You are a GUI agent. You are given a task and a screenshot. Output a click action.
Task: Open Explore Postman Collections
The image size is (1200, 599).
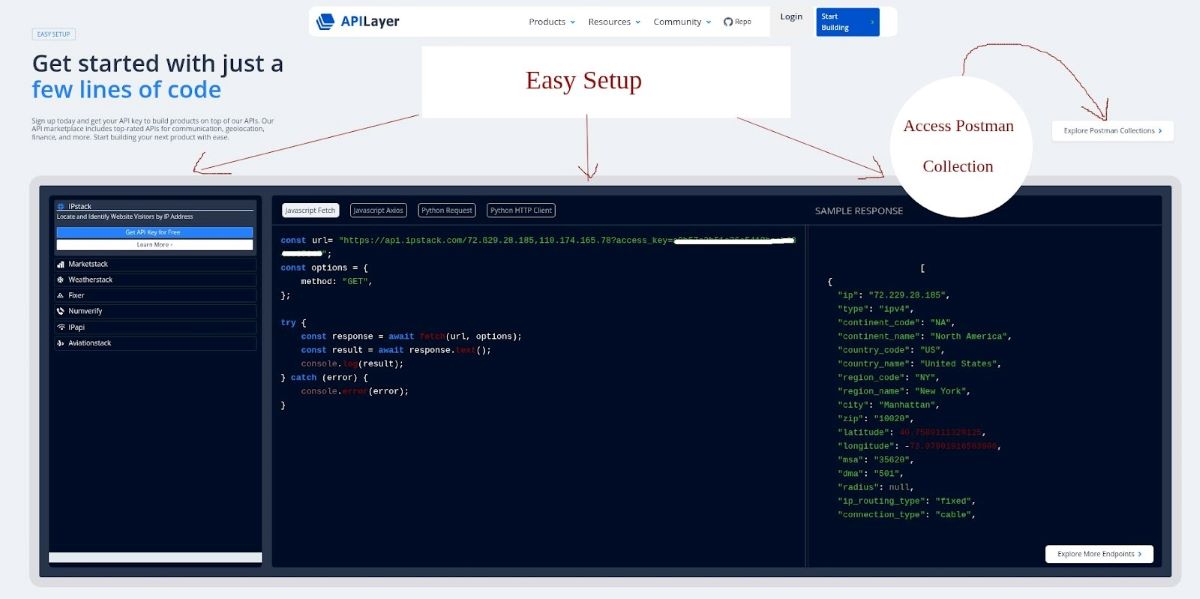click(x=1111, y=130)
